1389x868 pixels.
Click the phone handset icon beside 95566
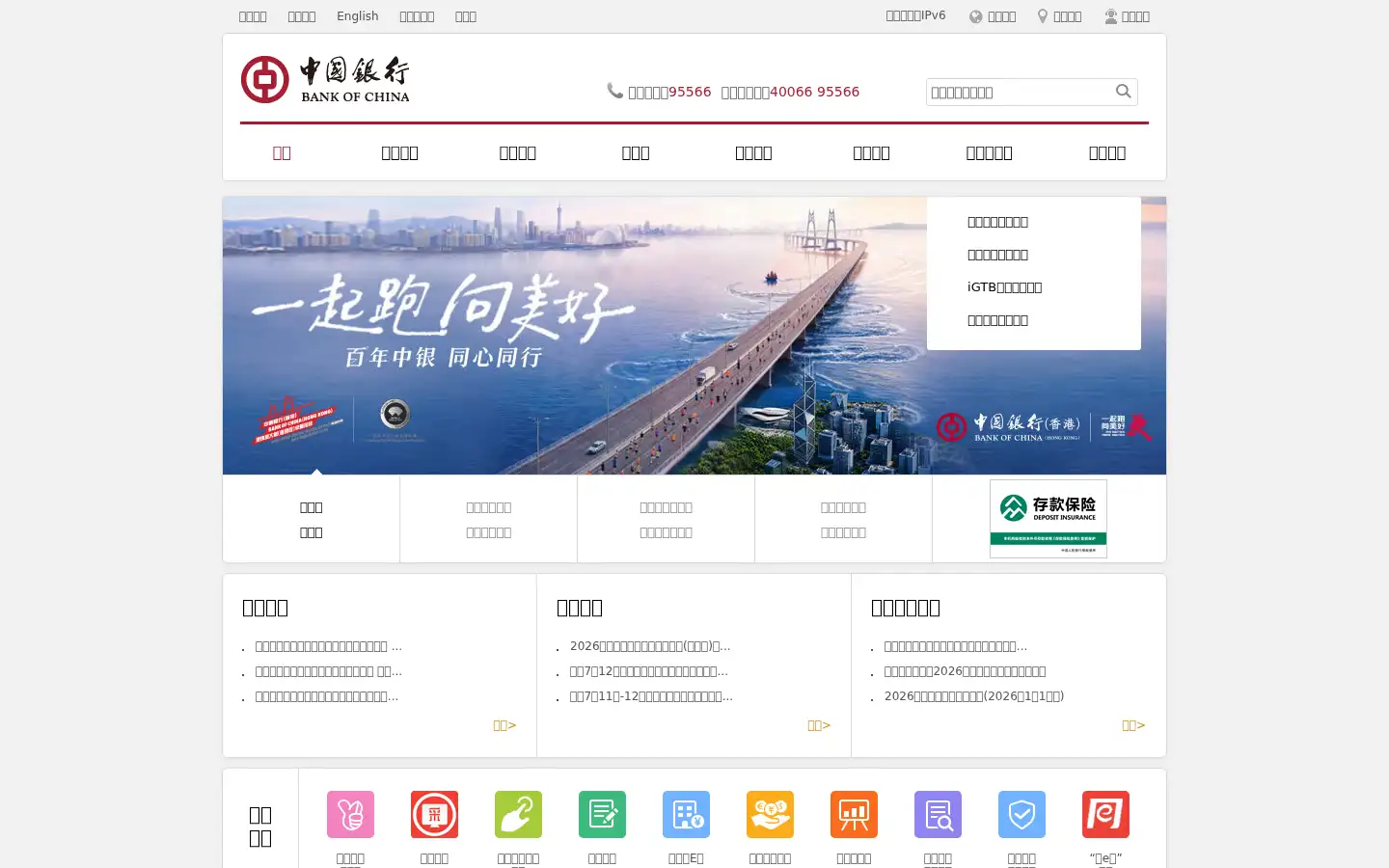pyautogui.click(x=614, y=91)
